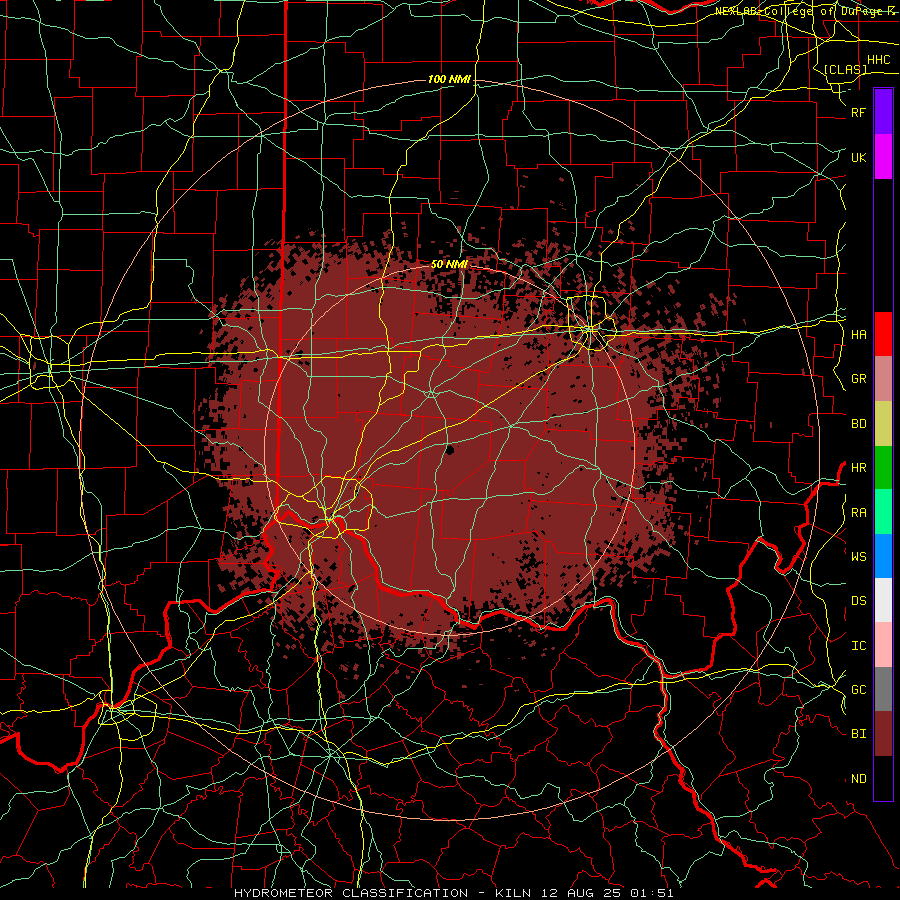Pick the WS blue legend swatch
Screen dimensions: 900x900
click(883, 556)
